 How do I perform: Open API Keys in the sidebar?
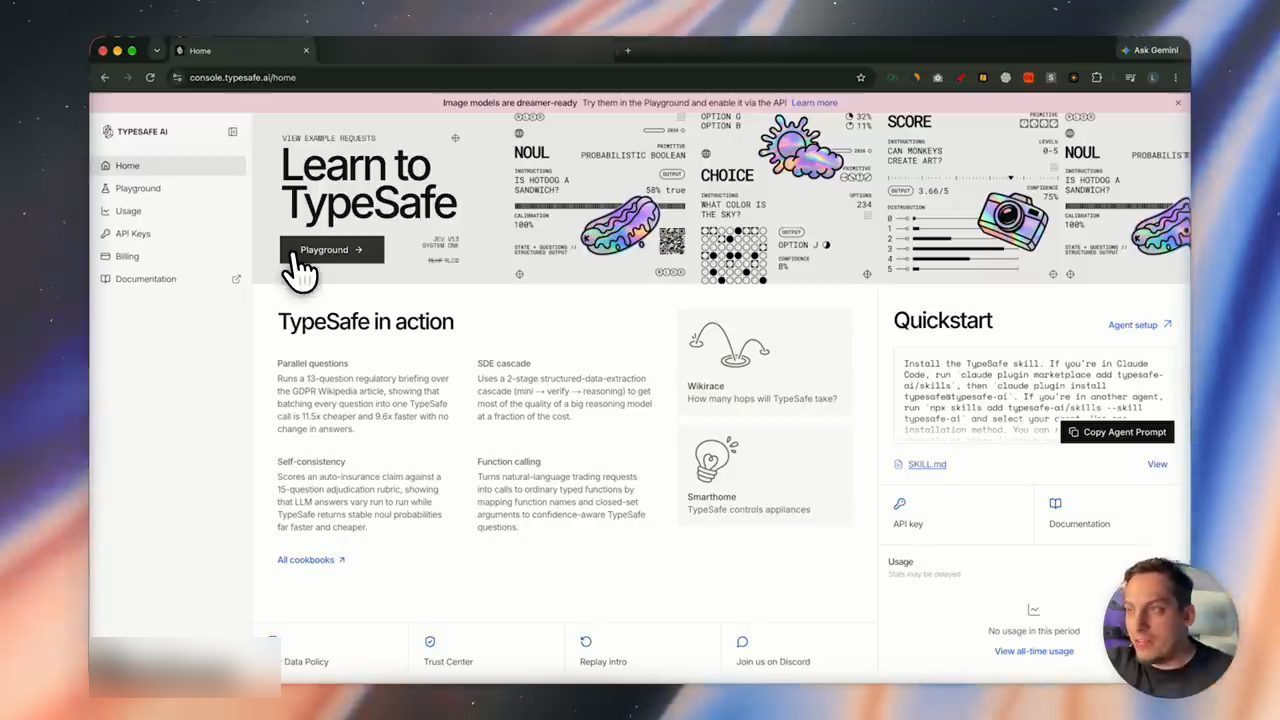click(x=172, y=233)
